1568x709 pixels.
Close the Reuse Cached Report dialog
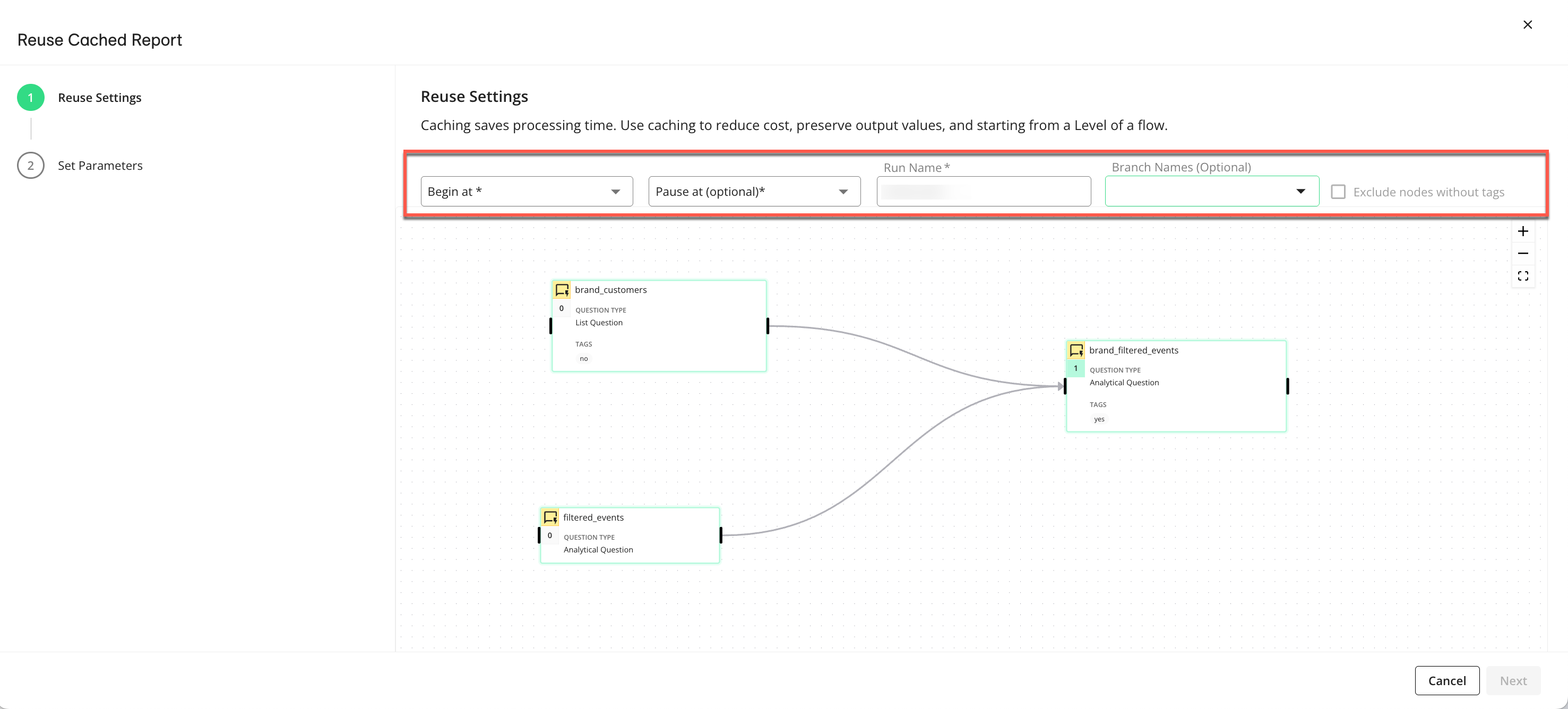pyautogui.click(x=1527, y=24)
